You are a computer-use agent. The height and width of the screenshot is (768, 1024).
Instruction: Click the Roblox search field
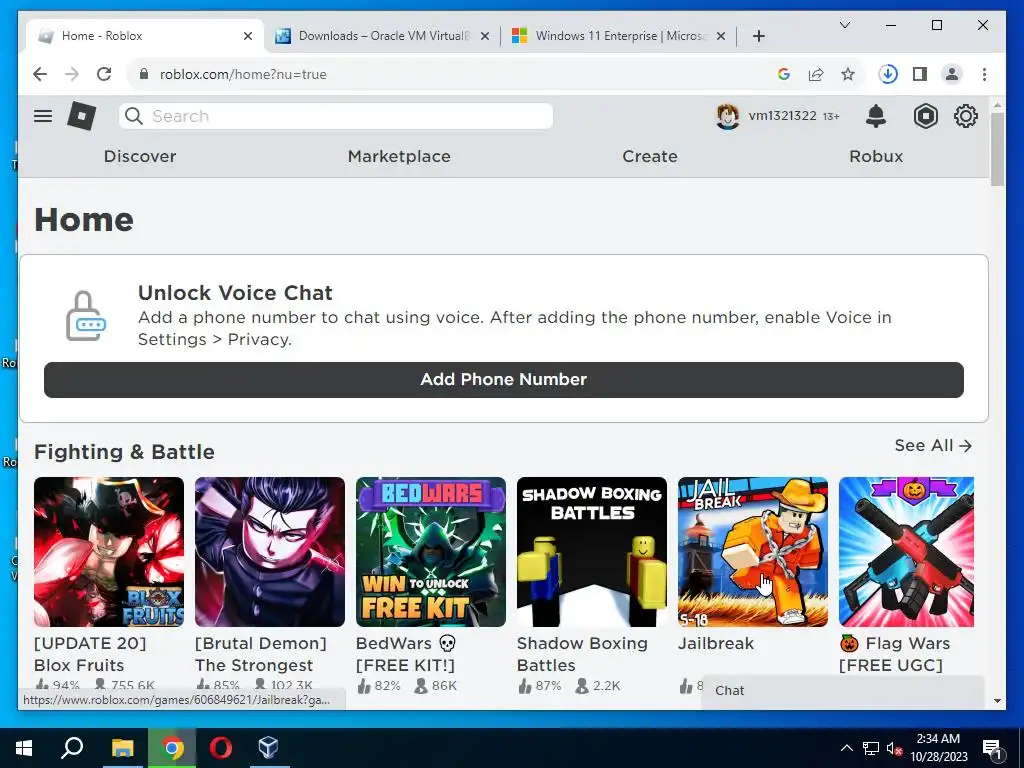pos(336,116)
